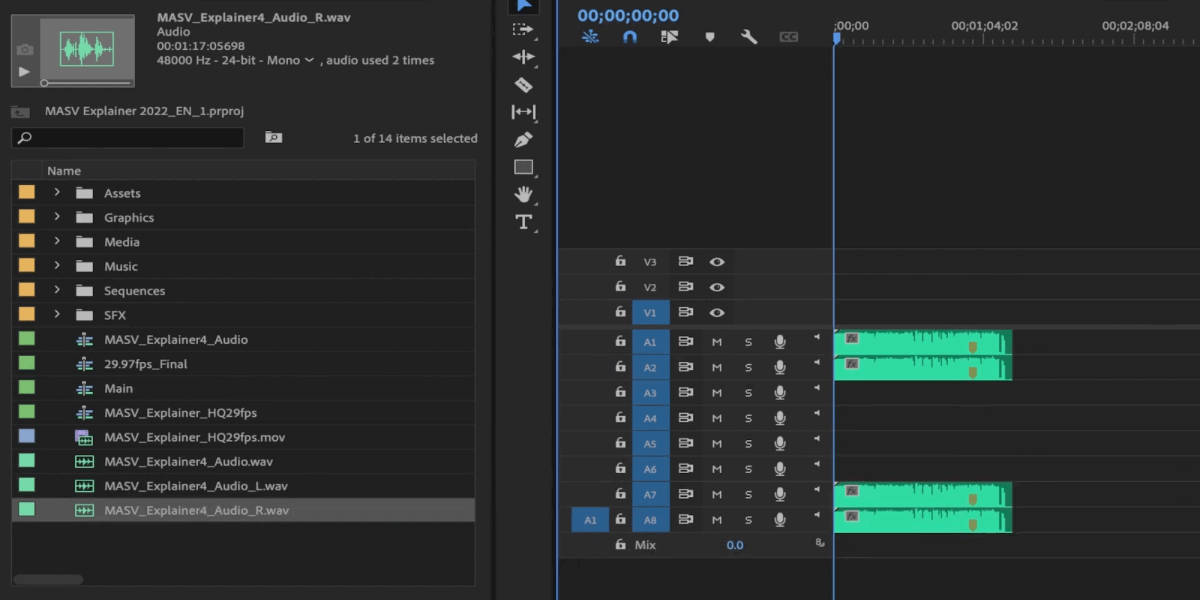The height and width of the screenshot is (600, 1200).
Task: Select MASV_Explainer4_Audio_L.wav in project list
Action: pyautogui.click(x=195, y=486)
